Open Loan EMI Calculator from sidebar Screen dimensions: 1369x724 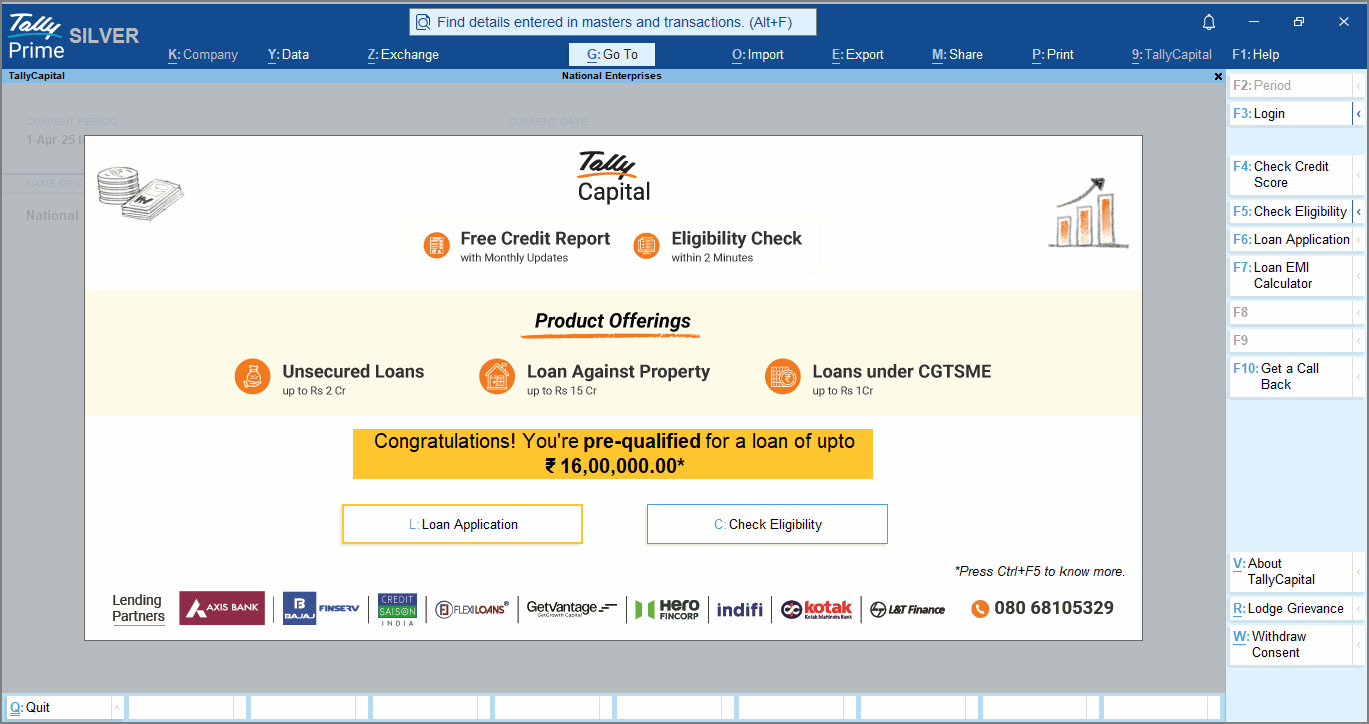point(1290,275)
